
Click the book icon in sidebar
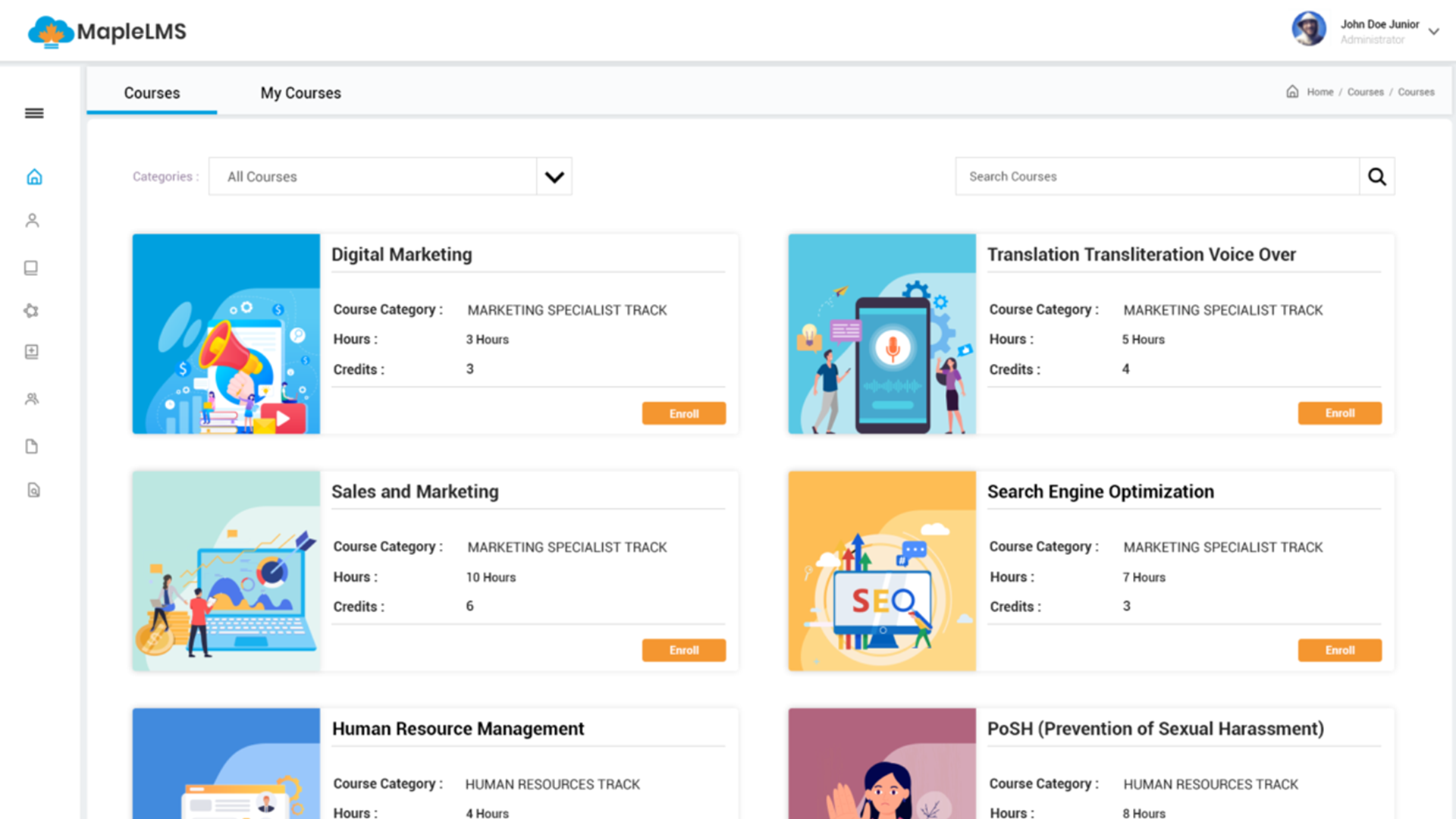(x=31, y=268)
